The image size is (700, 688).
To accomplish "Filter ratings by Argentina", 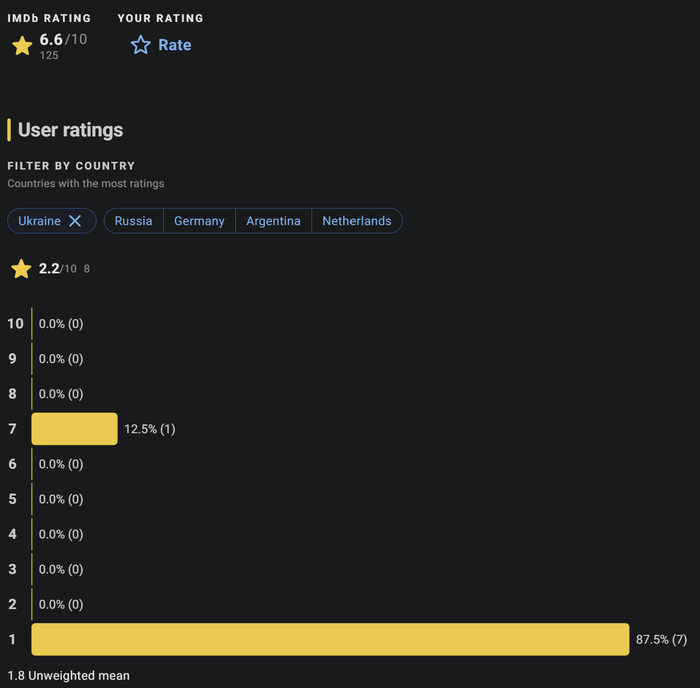I will pos(273,221).
